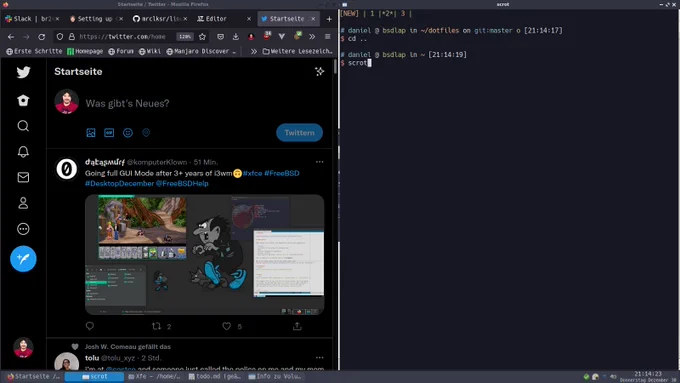The width and height of the screenshot is (680, 383).
Task: Open Twitter search via magnifier icon
Action: [23, 126]
